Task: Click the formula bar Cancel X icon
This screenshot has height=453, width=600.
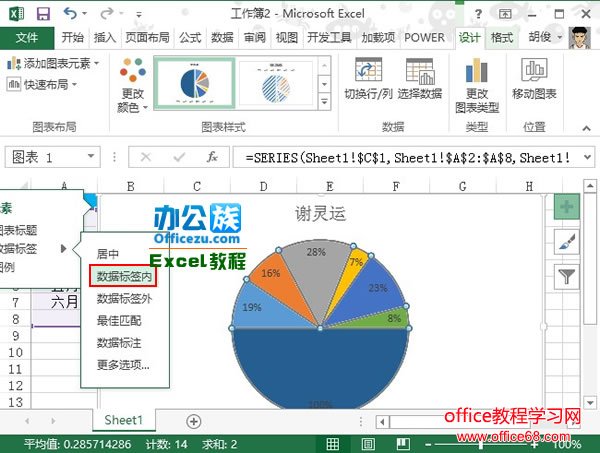Action: coord(146,157)
